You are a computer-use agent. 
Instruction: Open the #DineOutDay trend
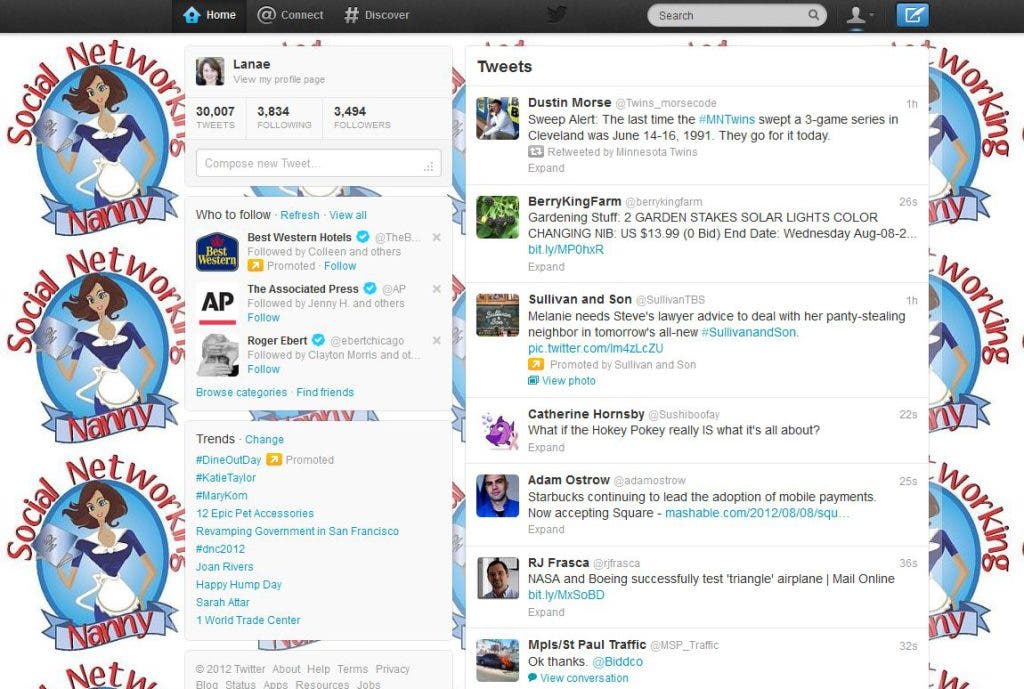[228, 460]
